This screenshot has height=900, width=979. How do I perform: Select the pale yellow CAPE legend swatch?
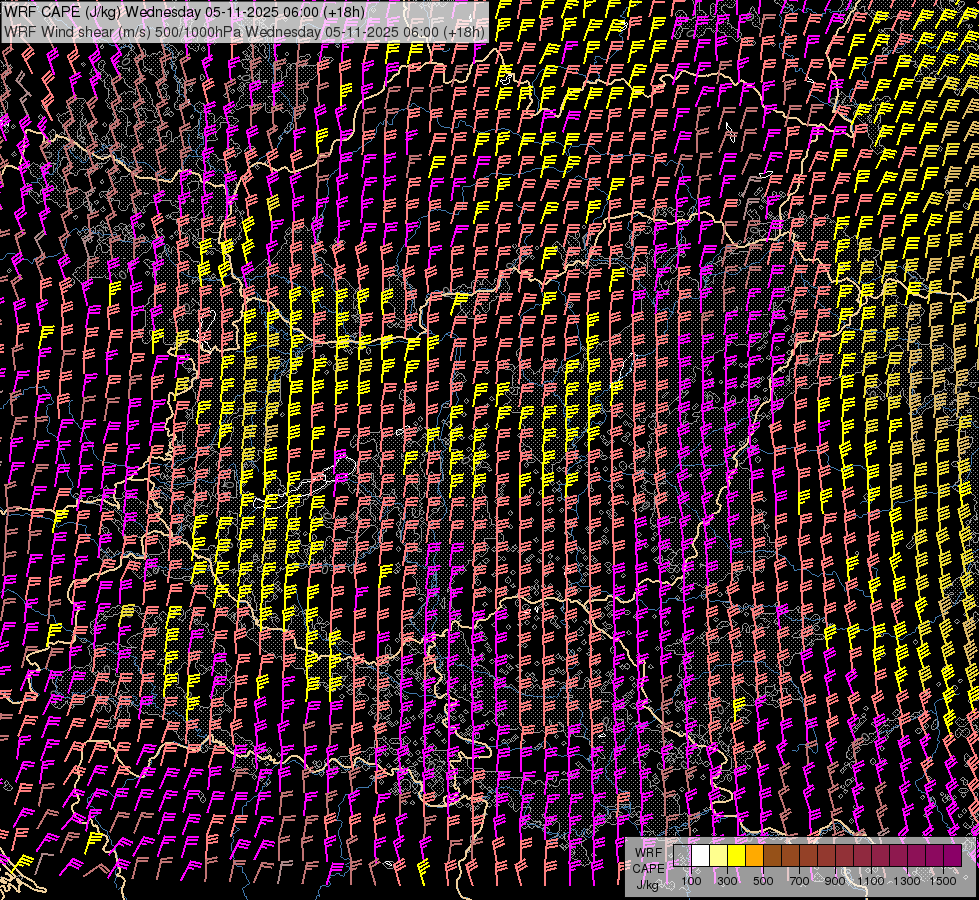click(x=718, y=856)
